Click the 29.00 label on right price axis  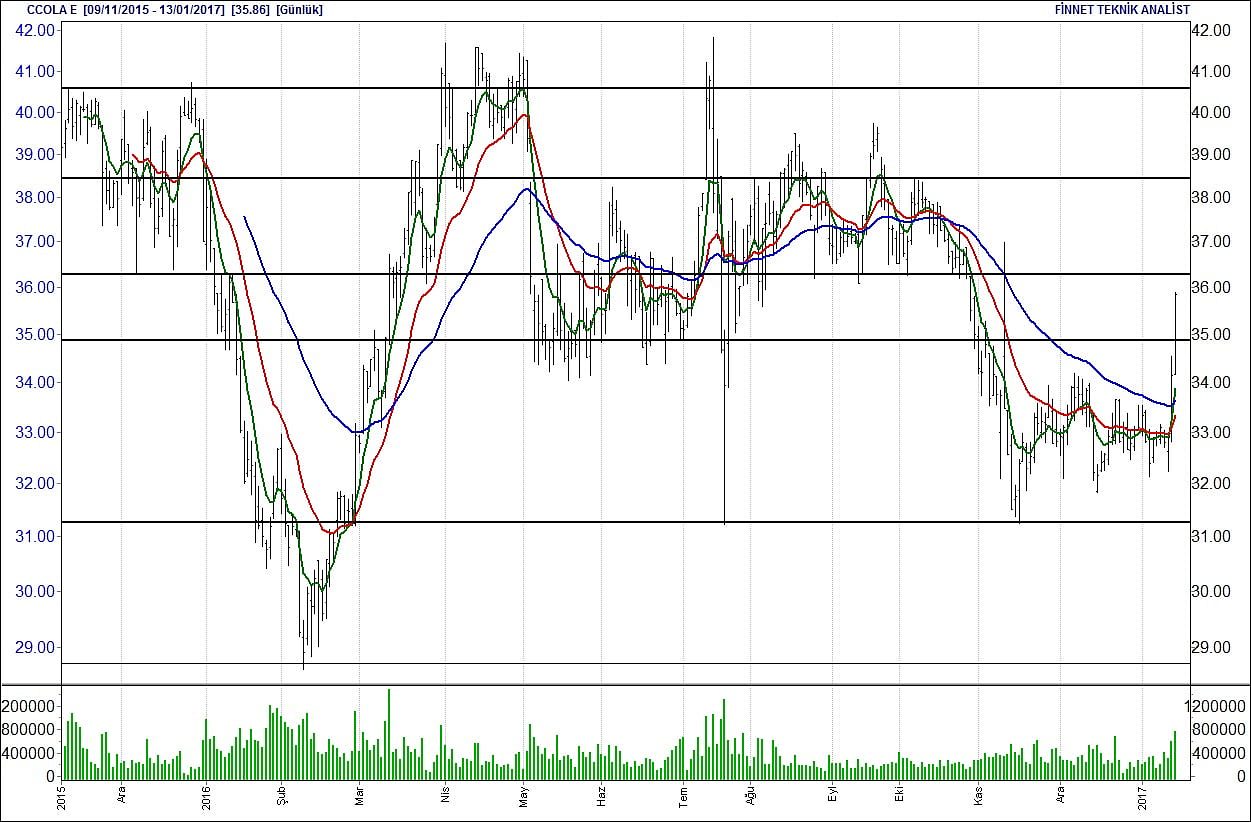coord(1212,647)
